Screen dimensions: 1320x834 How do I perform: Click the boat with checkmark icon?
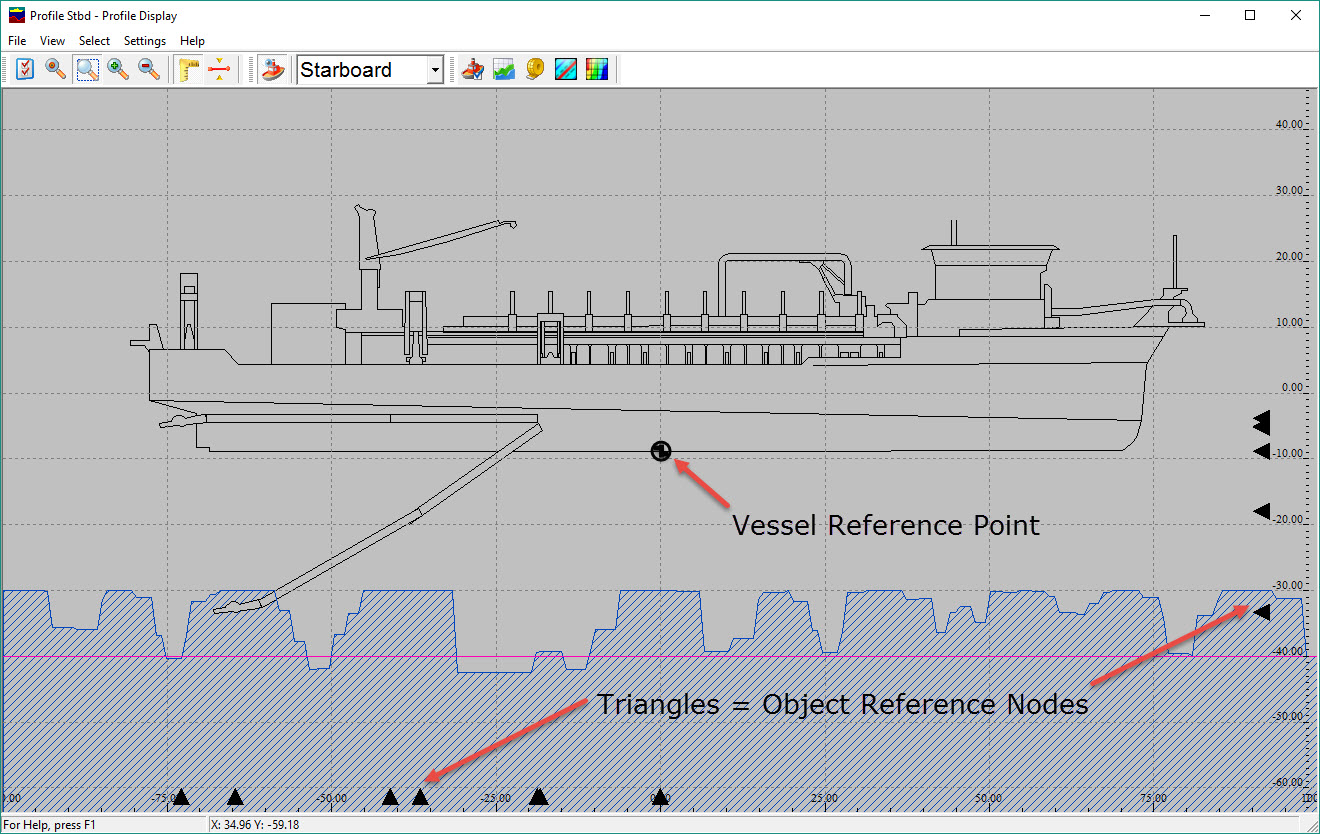pyautogui.click(x=473, y=69)
